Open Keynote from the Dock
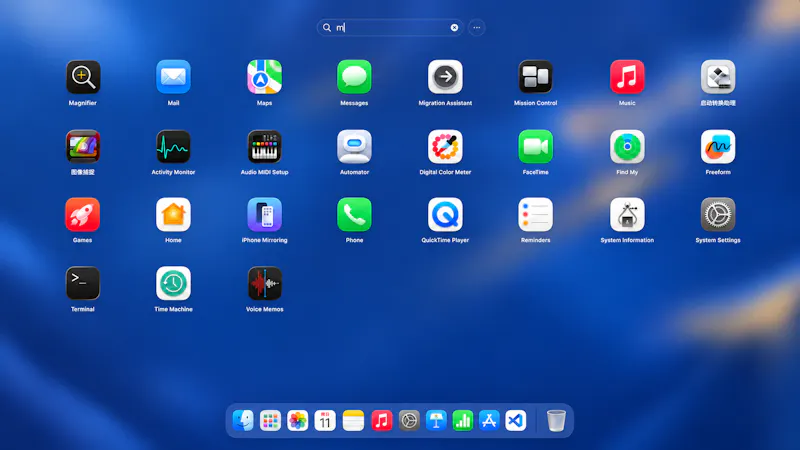Viewport: 800px width, 450px height. pos(436,420)
